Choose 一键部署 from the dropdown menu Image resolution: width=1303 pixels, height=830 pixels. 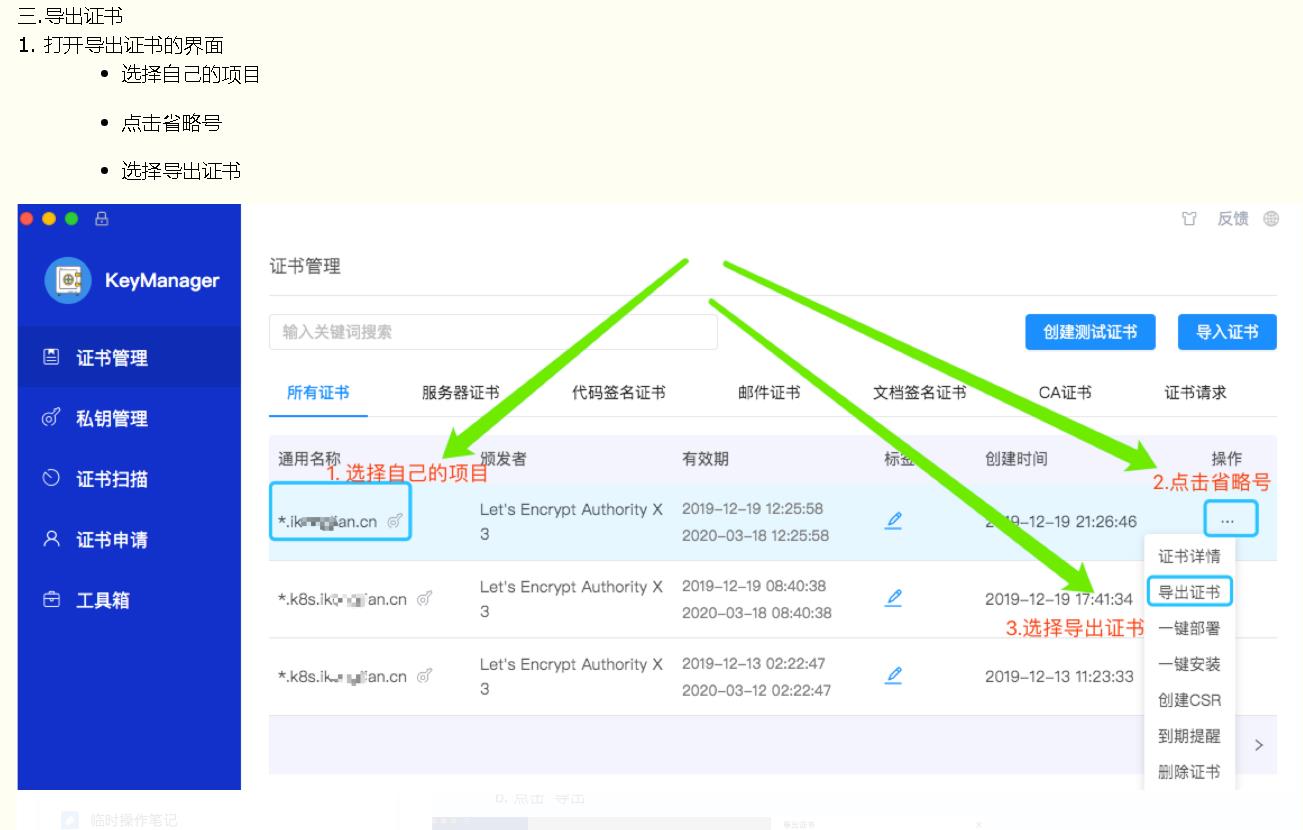coord(1189,628)
